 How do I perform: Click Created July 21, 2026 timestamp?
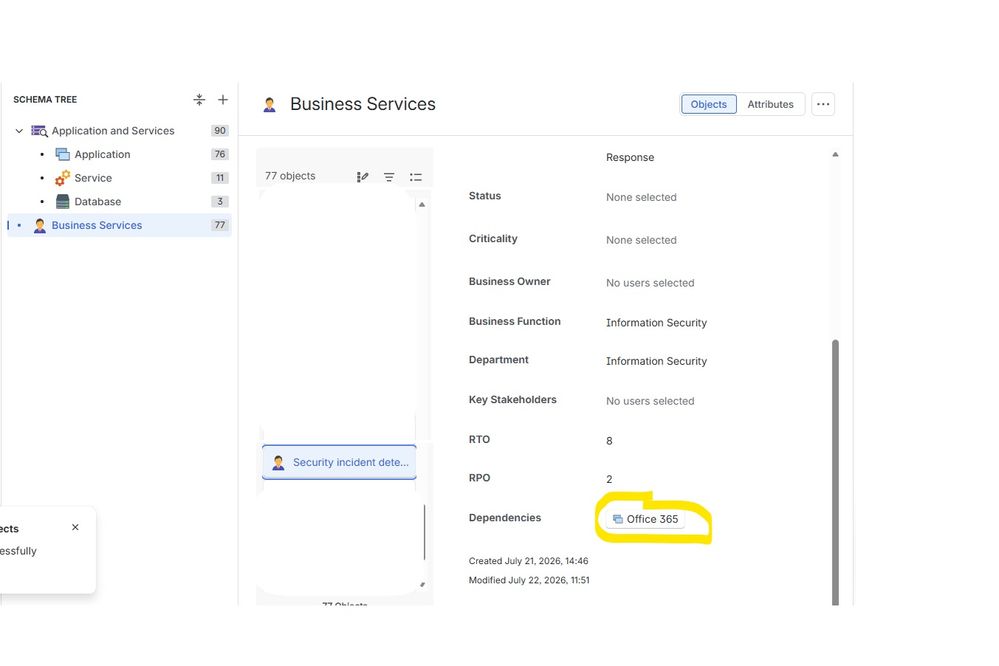pyautogui.click(x=528, y=561)
